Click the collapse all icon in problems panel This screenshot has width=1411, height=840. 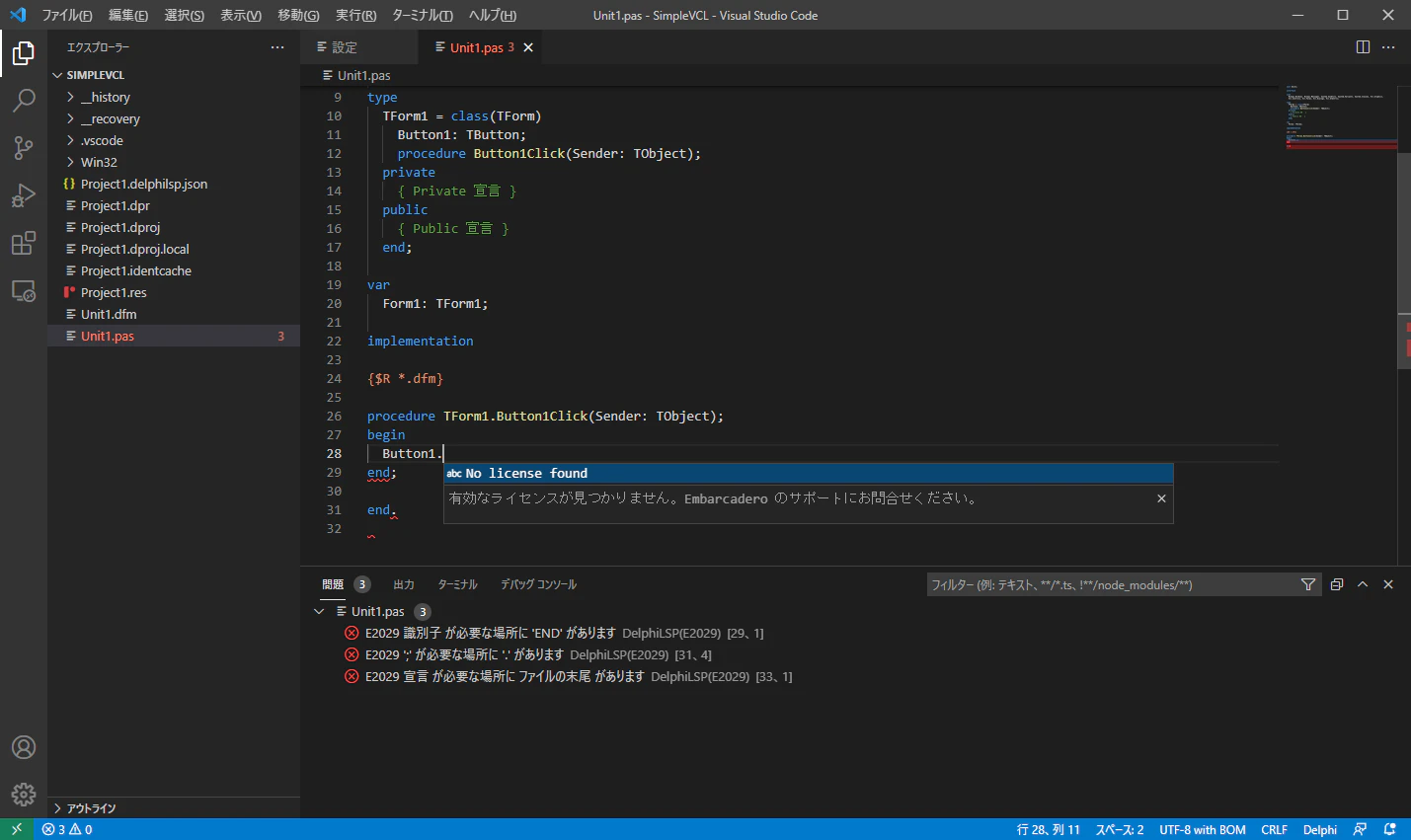pyautogui.click(x=1337, y=584)
